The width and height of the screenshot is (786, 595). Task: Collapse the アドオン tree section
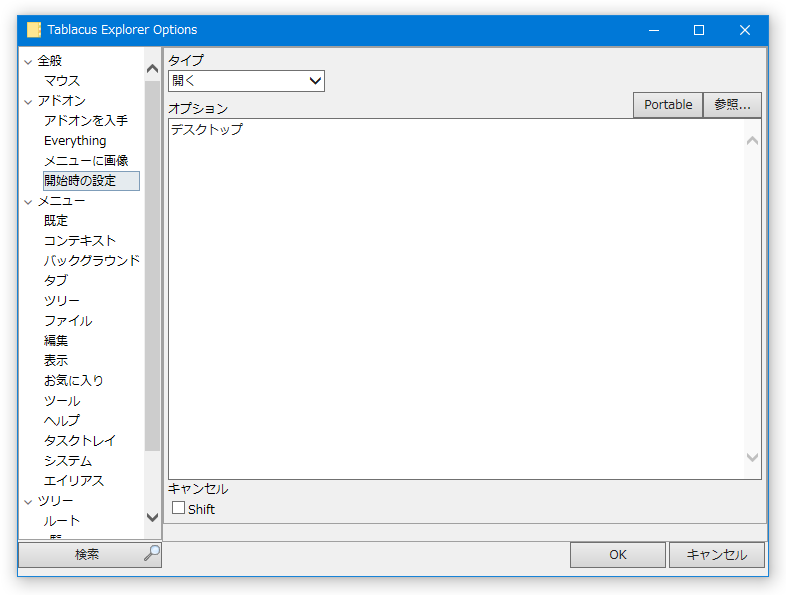pos(28,102)
